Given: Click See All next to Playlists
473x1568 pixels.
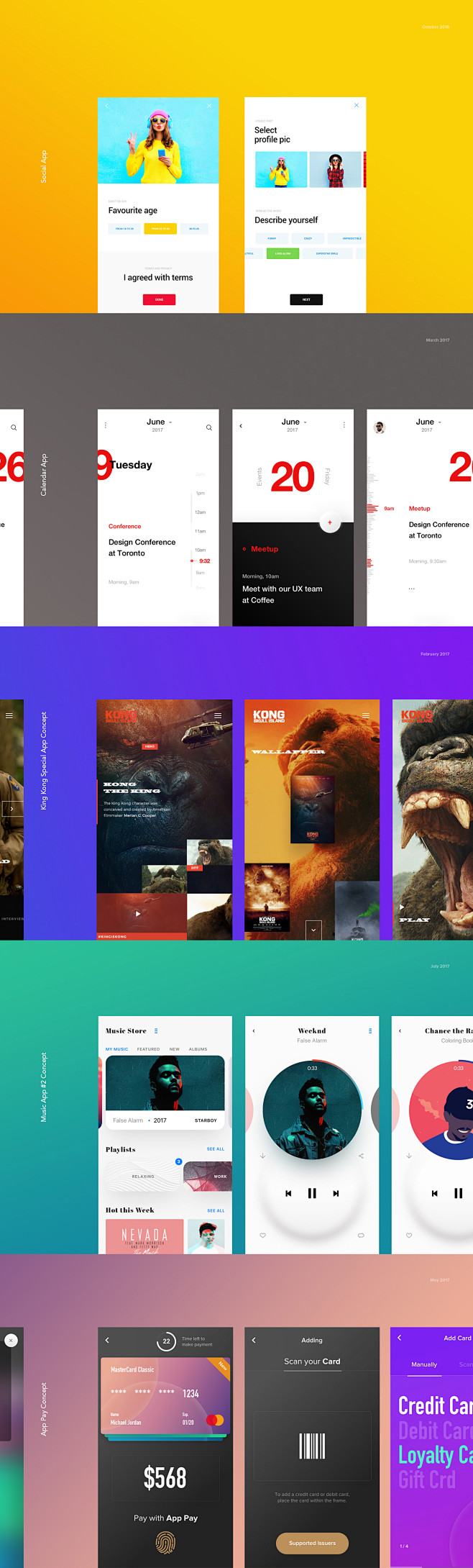Looking at the screenshot, I should click(x=216, y=1149).
